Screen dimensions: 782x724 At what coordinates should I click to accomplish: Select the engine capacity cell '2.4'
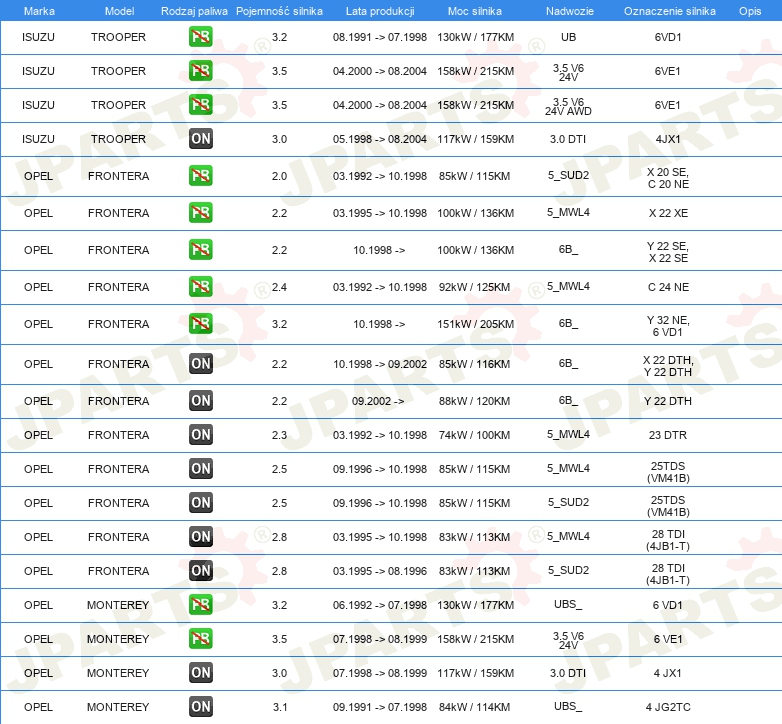pyautogui.click(x=279, y=287)
